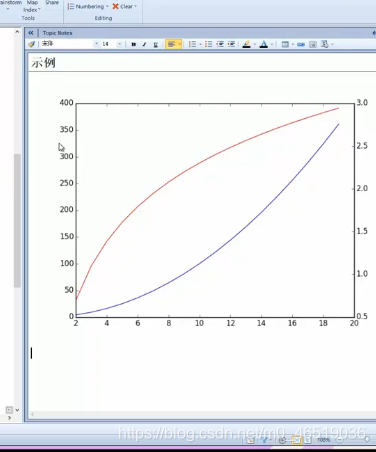Screen dimensions: 376x452
Task: Click the 100% zoom level in status bar
Action: click(323, 440)
